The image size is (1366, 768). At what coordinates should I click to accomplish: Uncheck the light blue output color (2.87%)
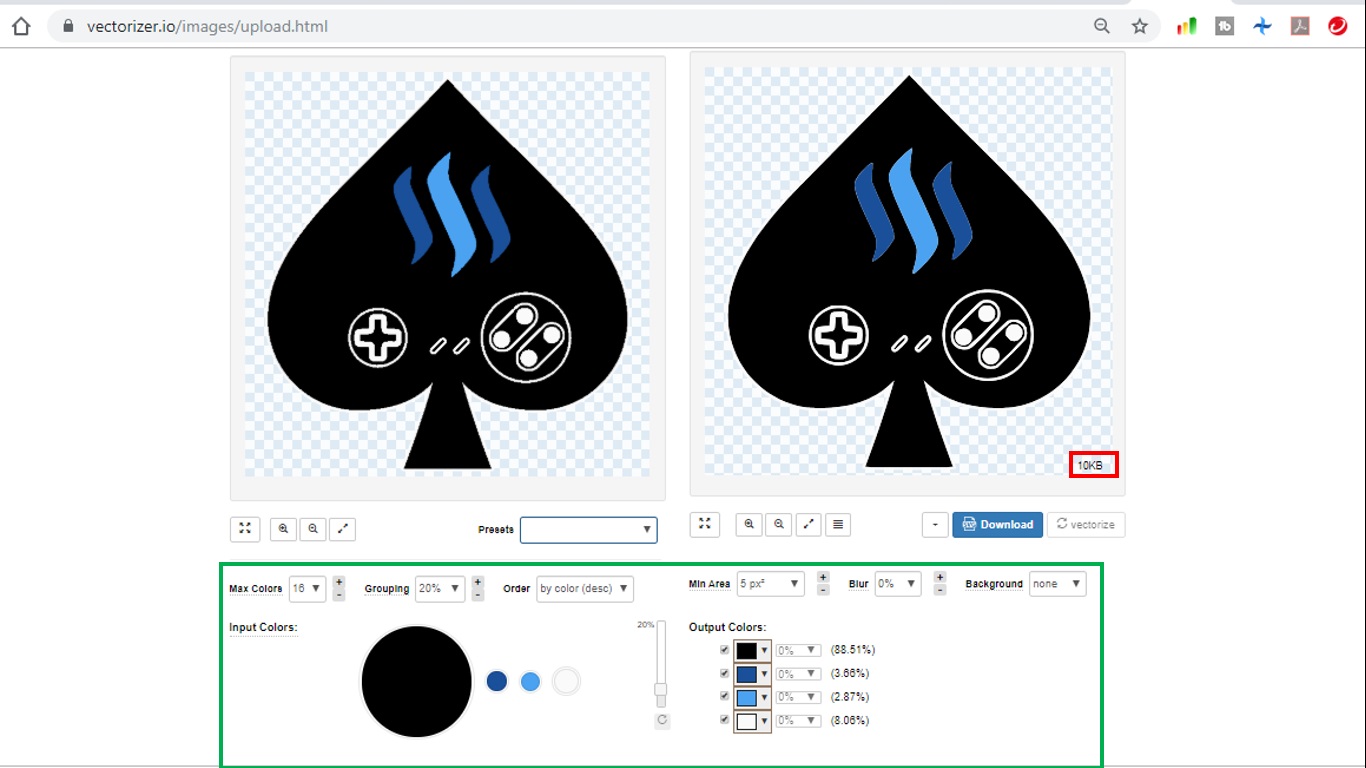725,696
